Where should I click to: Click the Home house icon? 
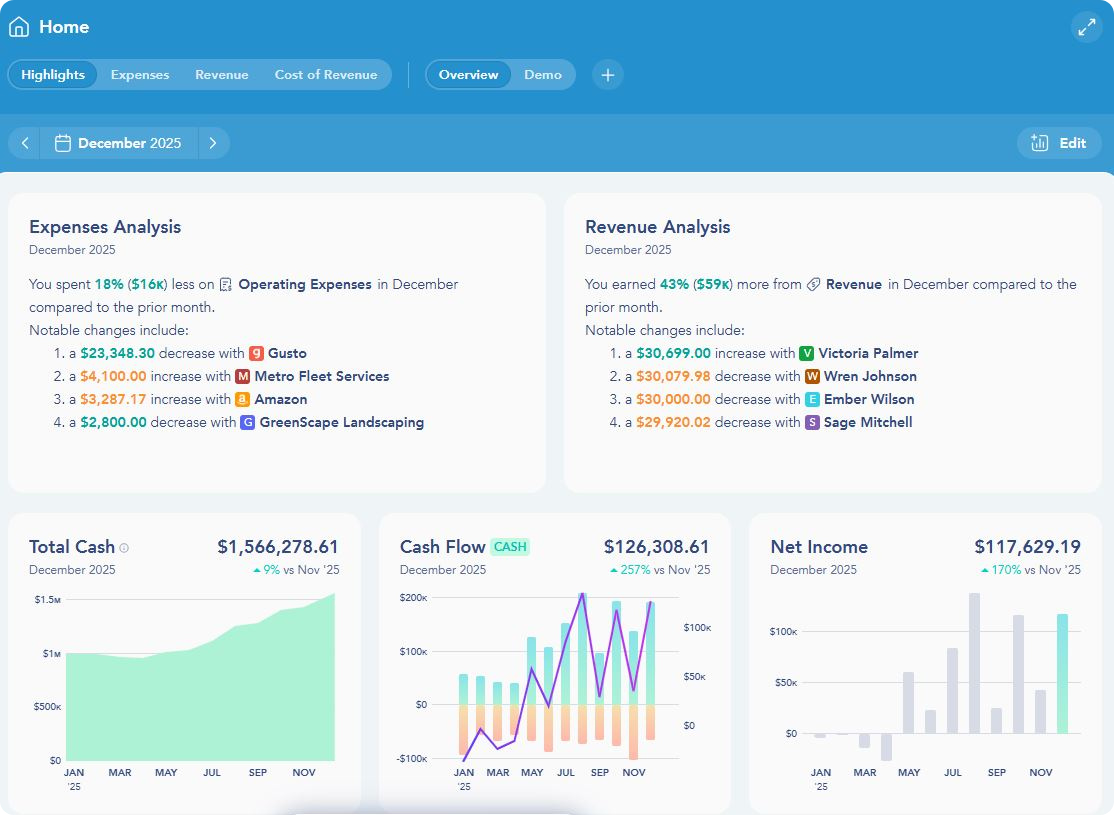[x=19, y=27]
